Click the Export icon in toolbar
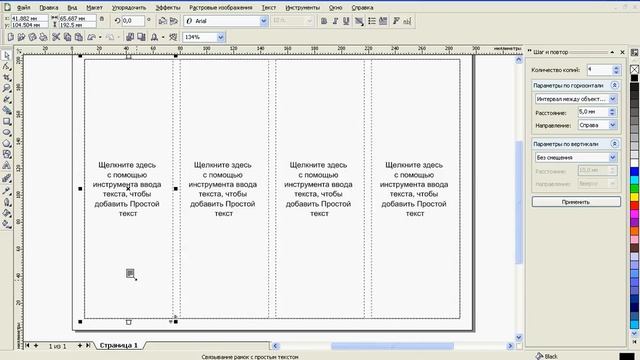Viewport: 640px width, 360px height. (x=141, y=37)
